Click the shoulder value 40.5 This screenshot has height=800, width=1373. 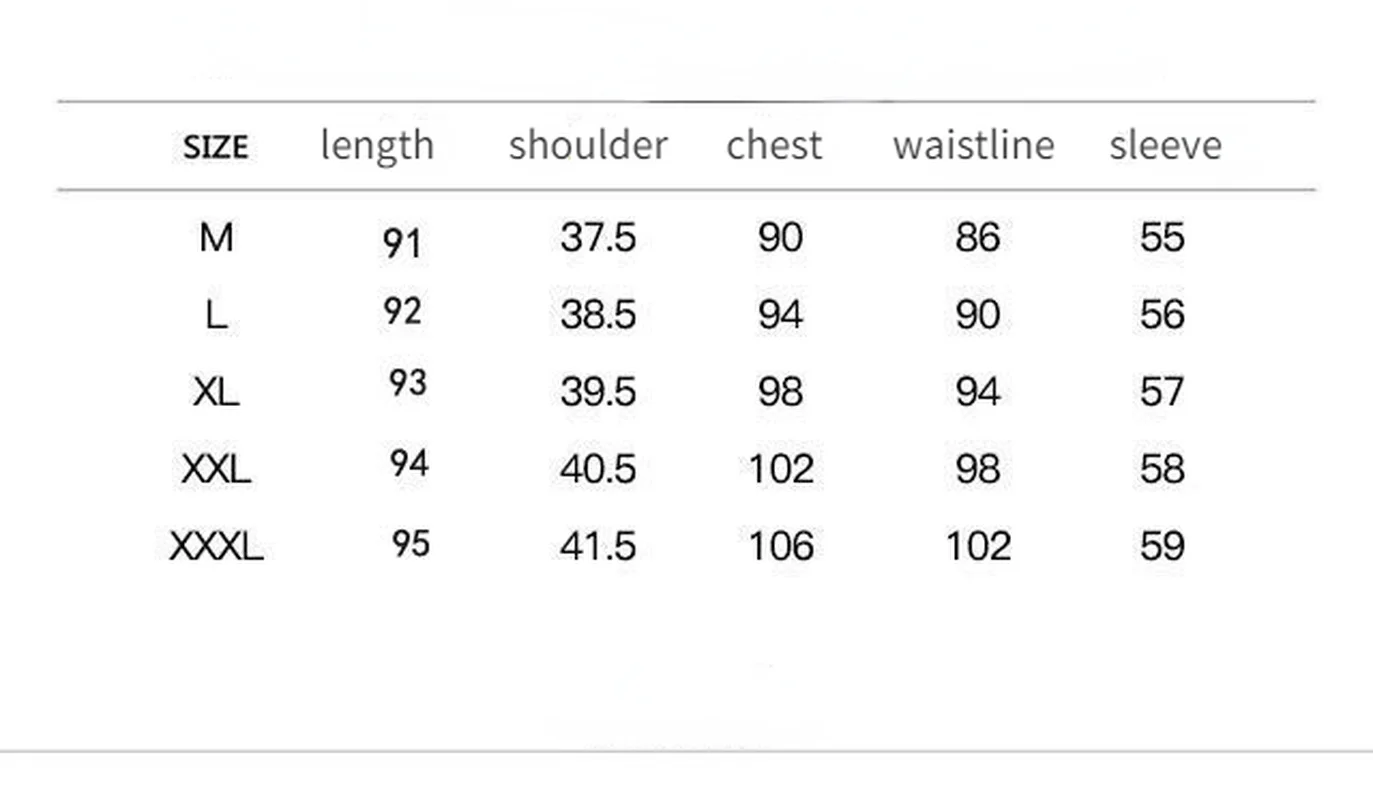pyautogui.click(x=598, y=469)
